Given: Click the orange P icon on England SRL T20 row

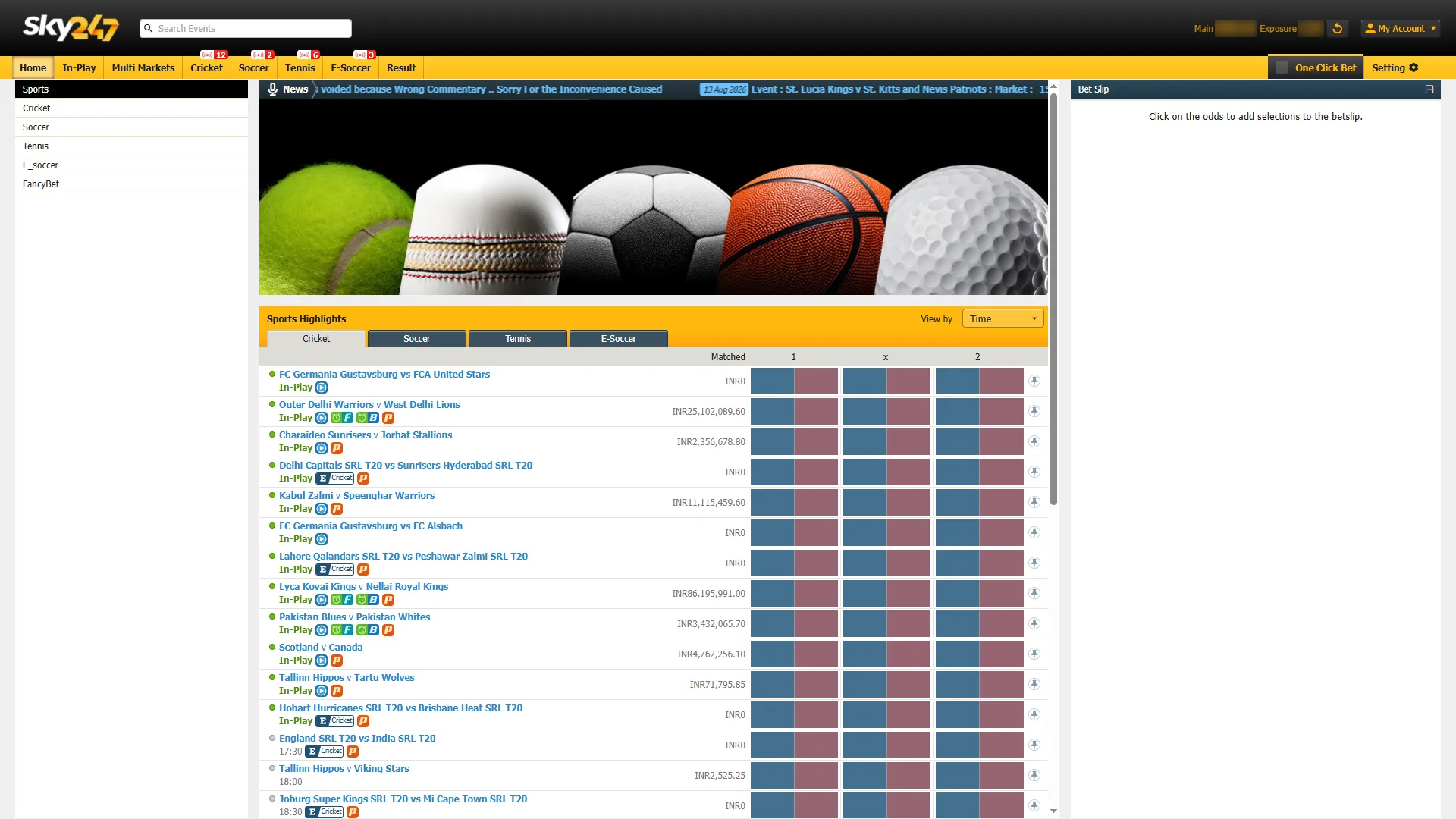Looking at the screenshot, I should 353,752.
